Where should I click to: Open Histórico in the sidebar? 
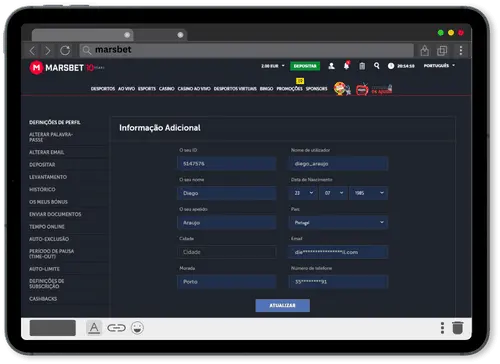[x=42, y=189]
